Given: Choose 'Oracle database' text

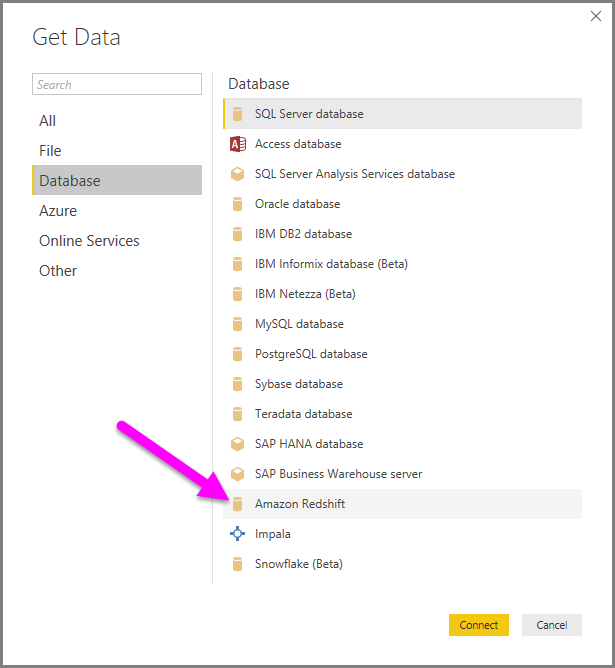Looking at the screenshot, I should (x=298, y=204).
